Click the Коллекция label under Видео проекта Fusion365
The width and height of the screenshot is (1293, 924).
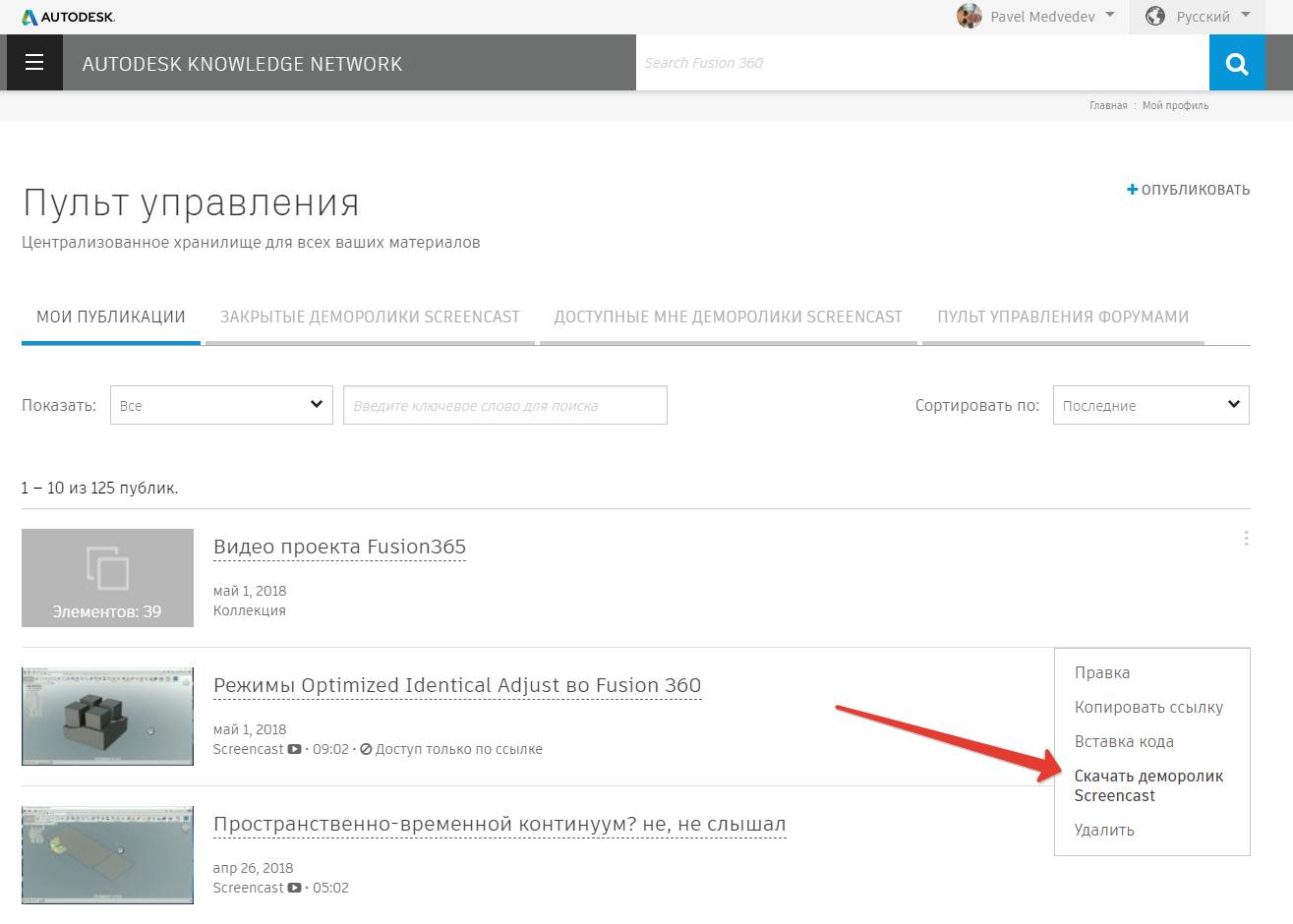click(x=250, y=610)
